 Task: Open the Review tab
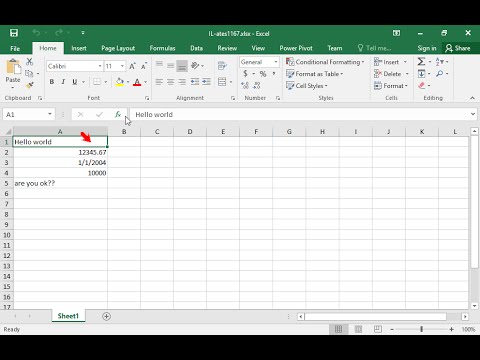tap(227, 48)
